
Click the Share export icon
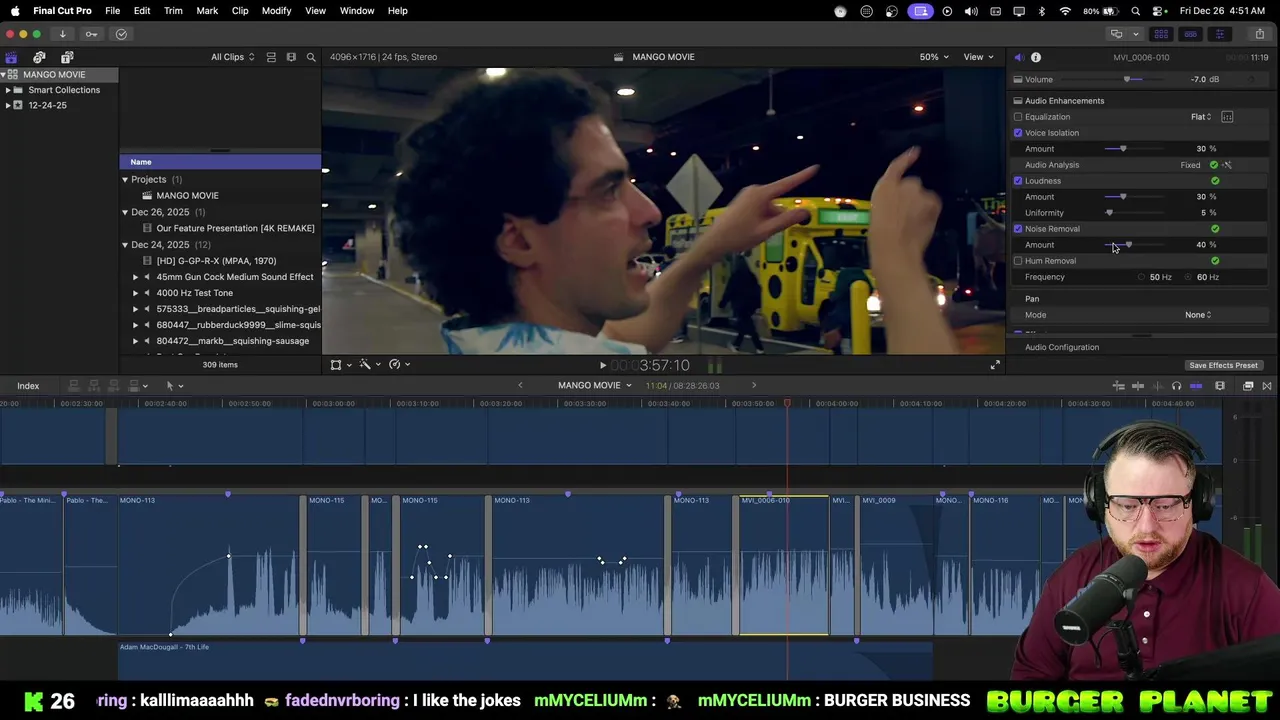(1259, 34)
